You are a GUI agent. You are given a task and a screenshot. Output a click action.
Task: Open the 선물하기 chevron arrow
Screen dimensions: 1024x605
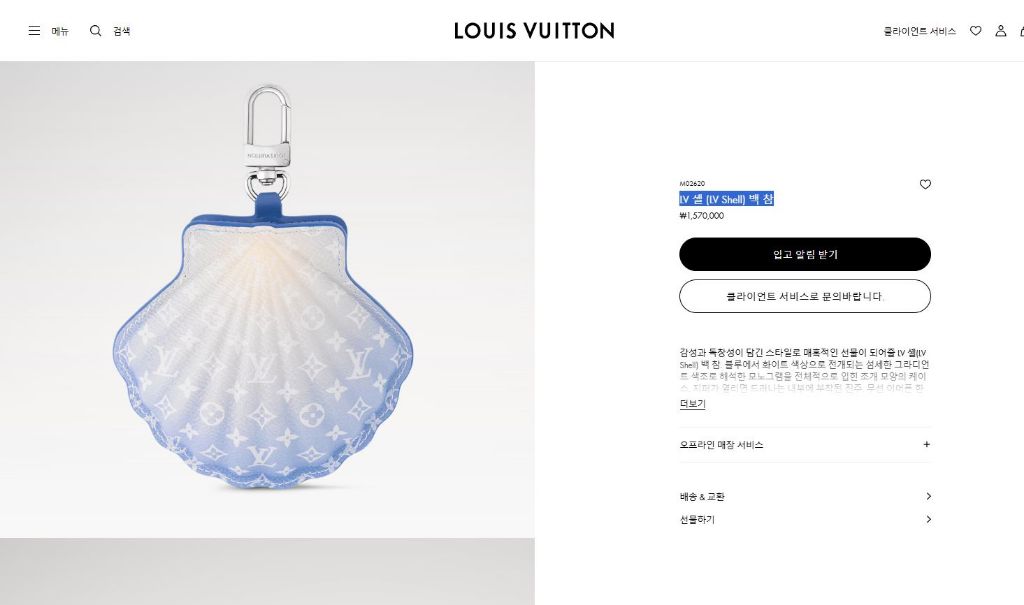tap(928, 520)
